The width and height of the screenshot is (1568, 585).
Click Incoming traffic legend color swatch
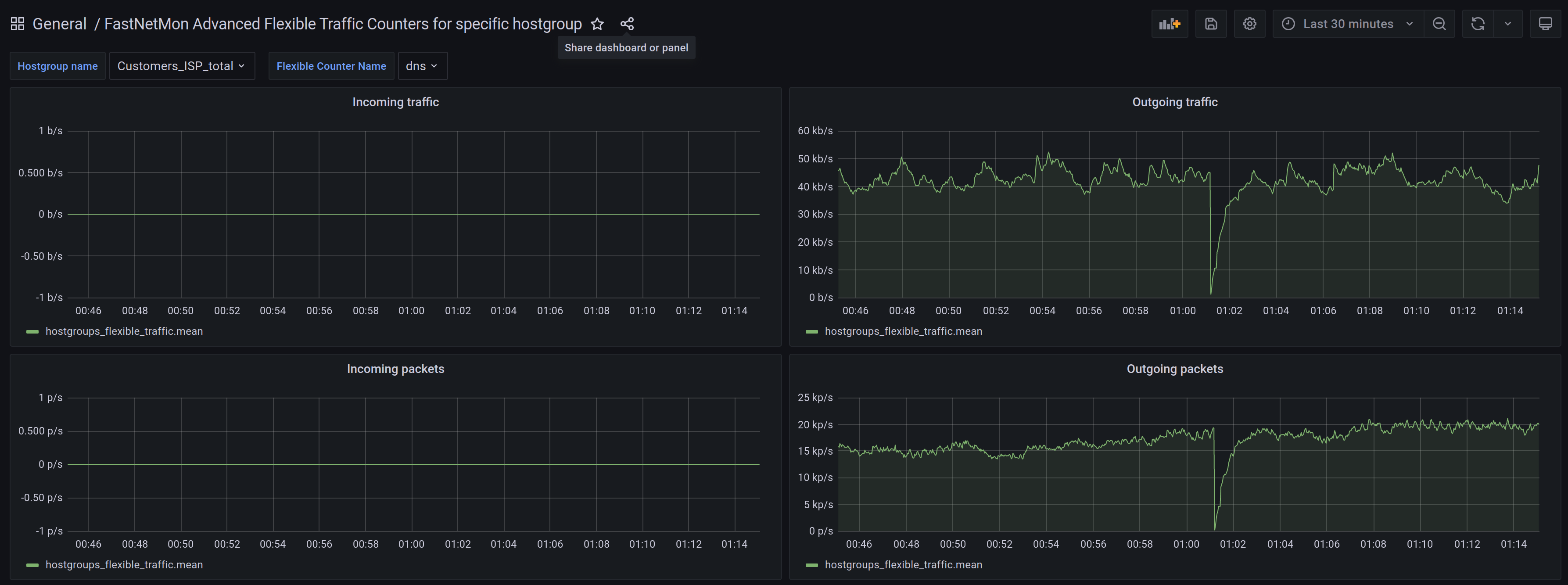pyautogui.click(x=32, y=332)
